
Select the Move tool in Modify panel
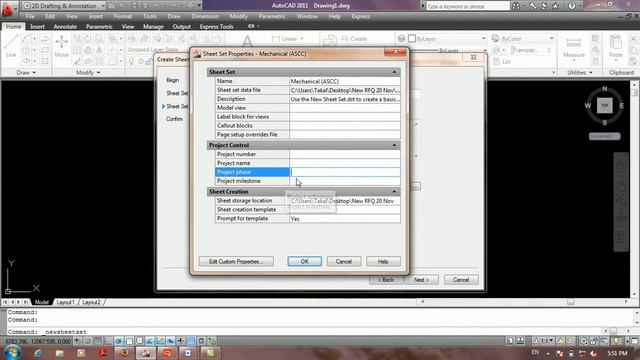pos(62,46)
